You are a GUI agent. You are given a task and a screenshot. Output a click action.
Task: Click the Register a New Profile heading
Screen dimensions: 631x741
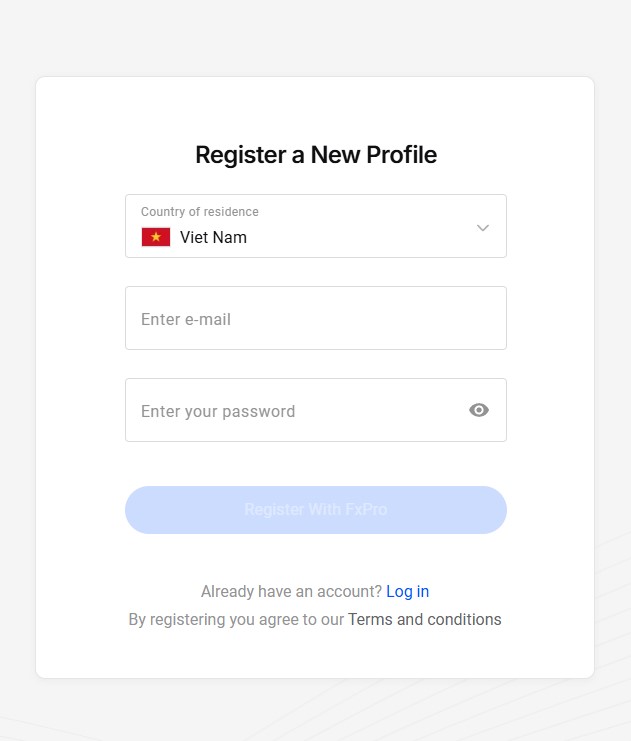pyautogui.click(x=315, y=155)
